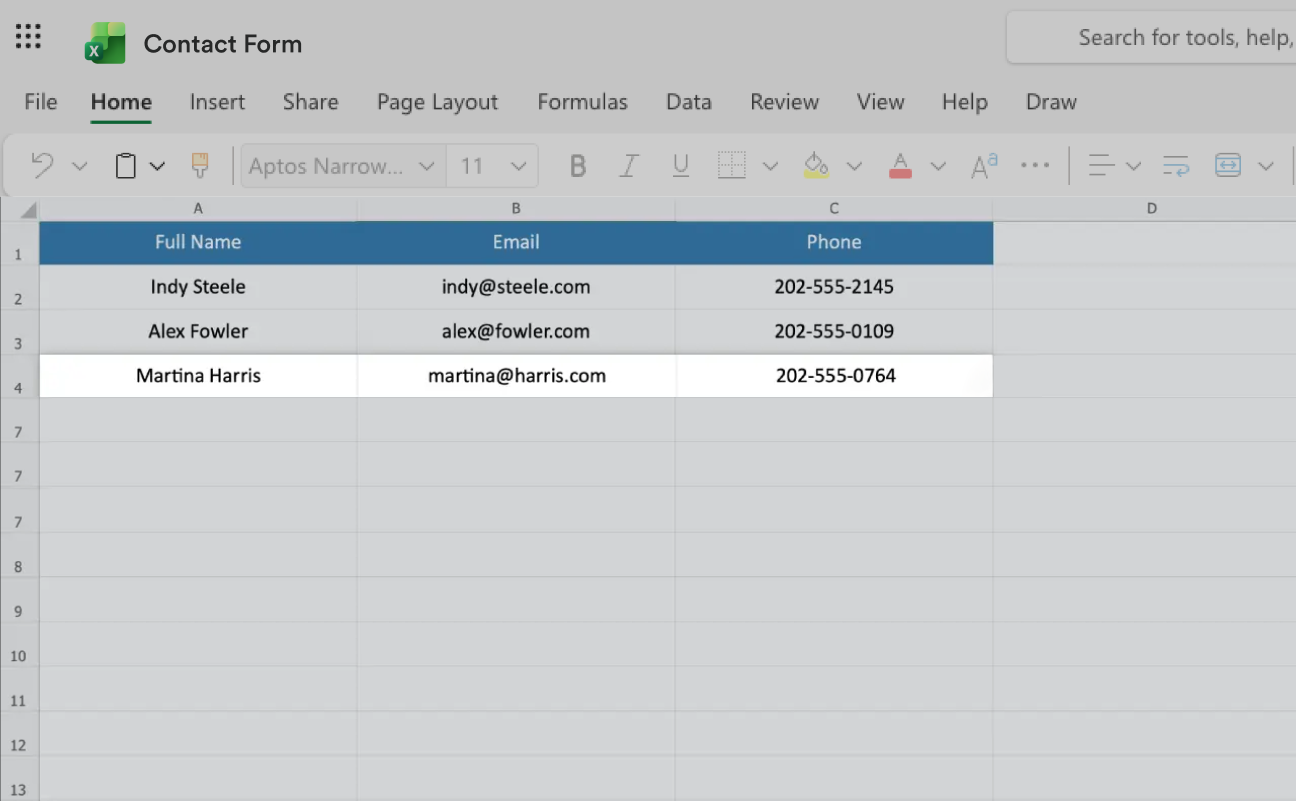The image size is (1296, 801).
Task: Switch to the Data tab
Action: (x=688, y=101)
